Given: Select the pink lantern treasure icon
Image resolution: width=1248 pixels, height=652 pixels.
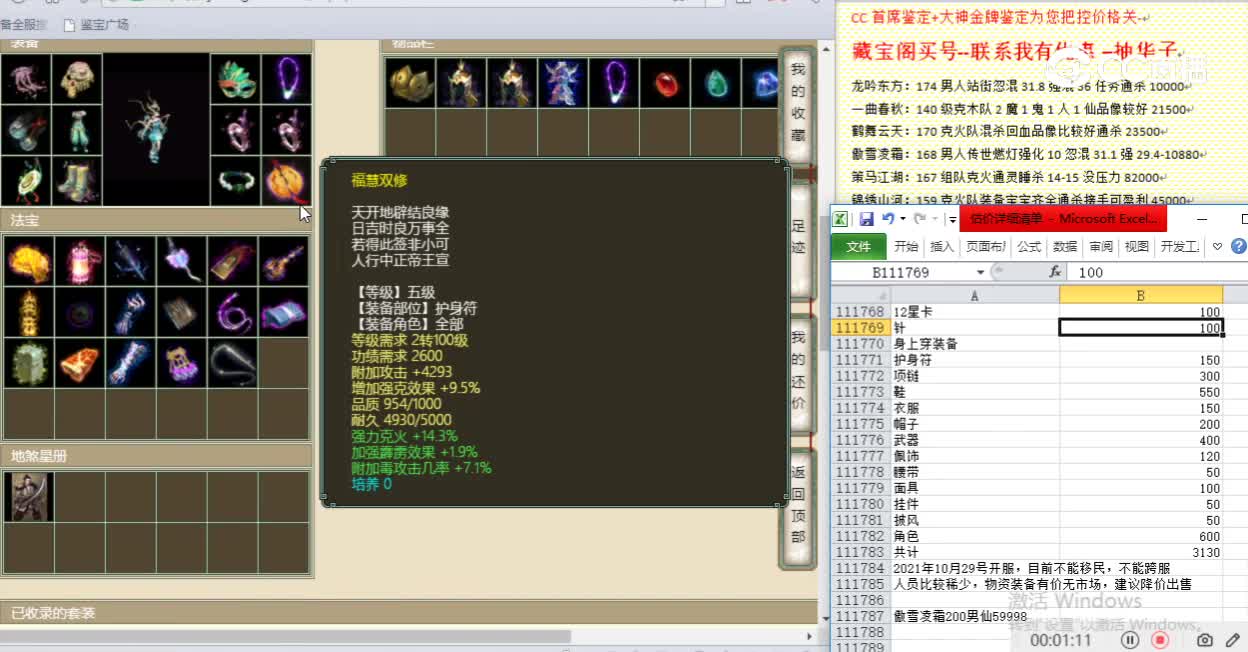Looking at the screenshot, I should pyautogui.click(x=78, y=261).
